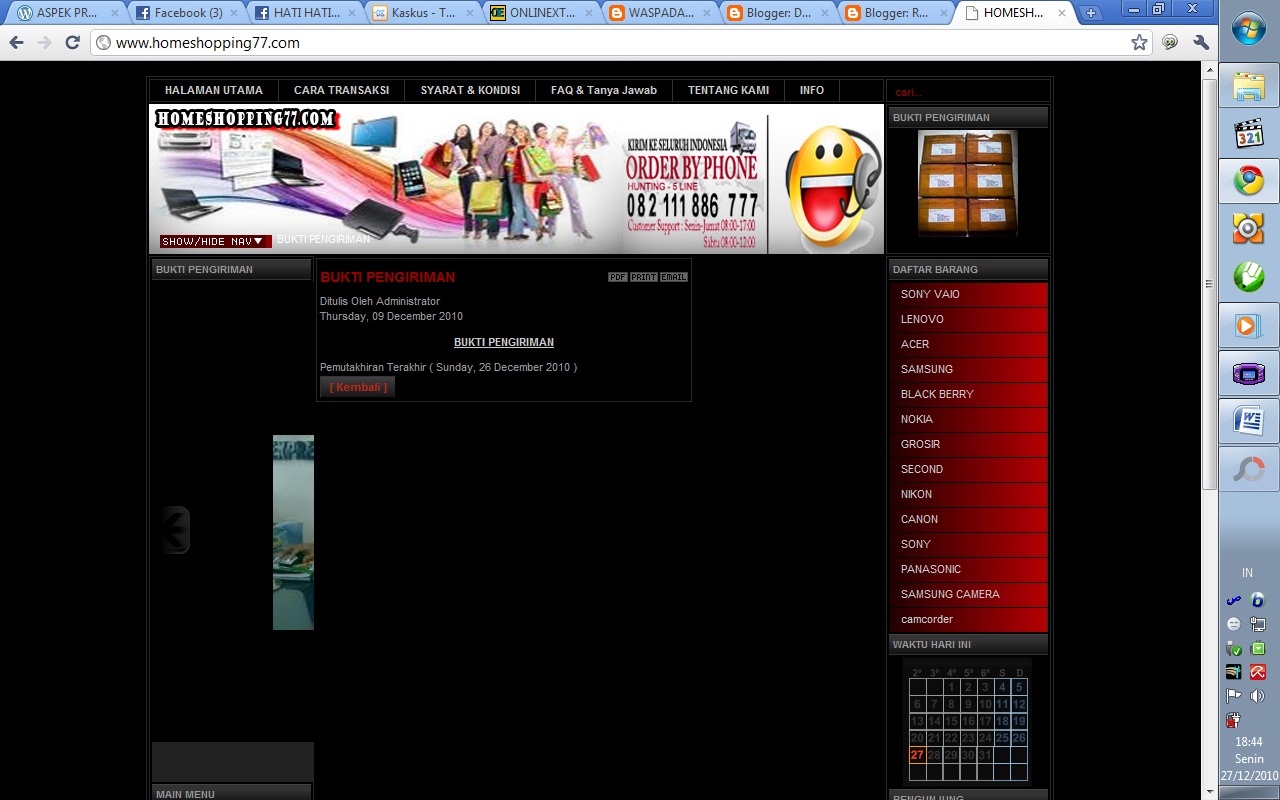Open Windows Explorer from the taskbar
This screenshot has height=800, width=1280.
pyautogui.click(x=1249, y=85)
